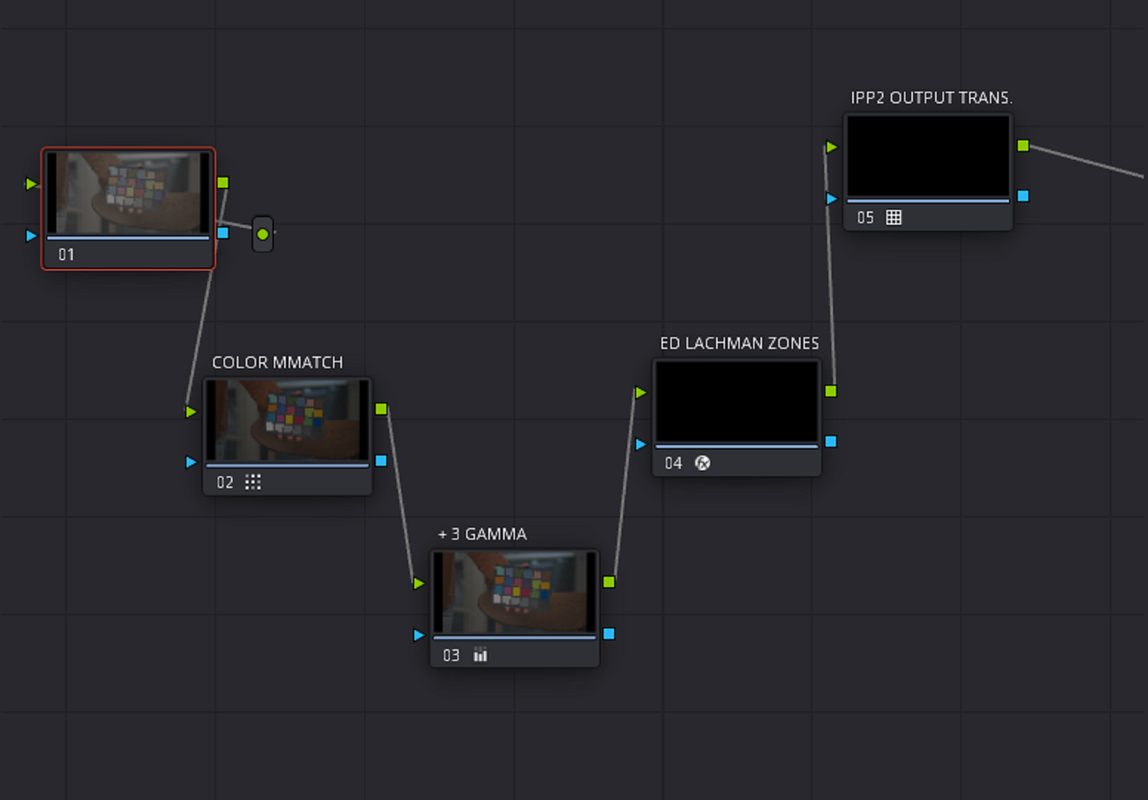Screen dimensions: 1148x800
Task: Click node 04 blue key input triangle
Action: click(641, 444)
